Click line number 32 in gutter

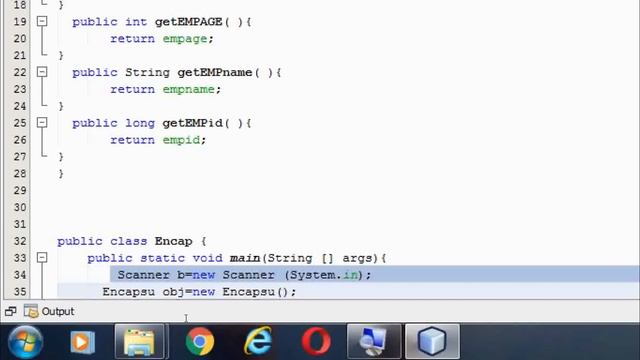(x=20, y=241)
